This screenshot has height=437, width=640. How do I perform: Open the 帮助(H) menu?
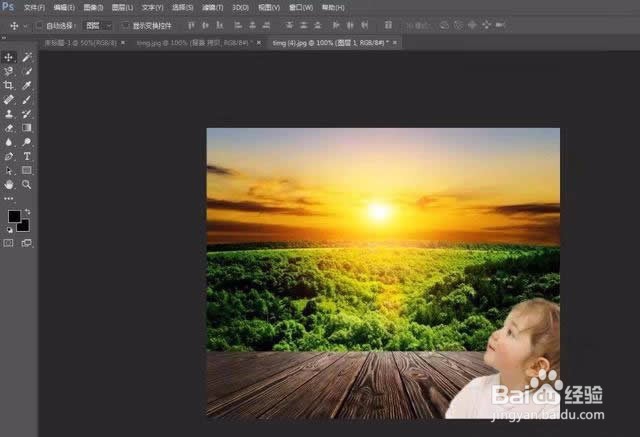[x=333, y=8]
